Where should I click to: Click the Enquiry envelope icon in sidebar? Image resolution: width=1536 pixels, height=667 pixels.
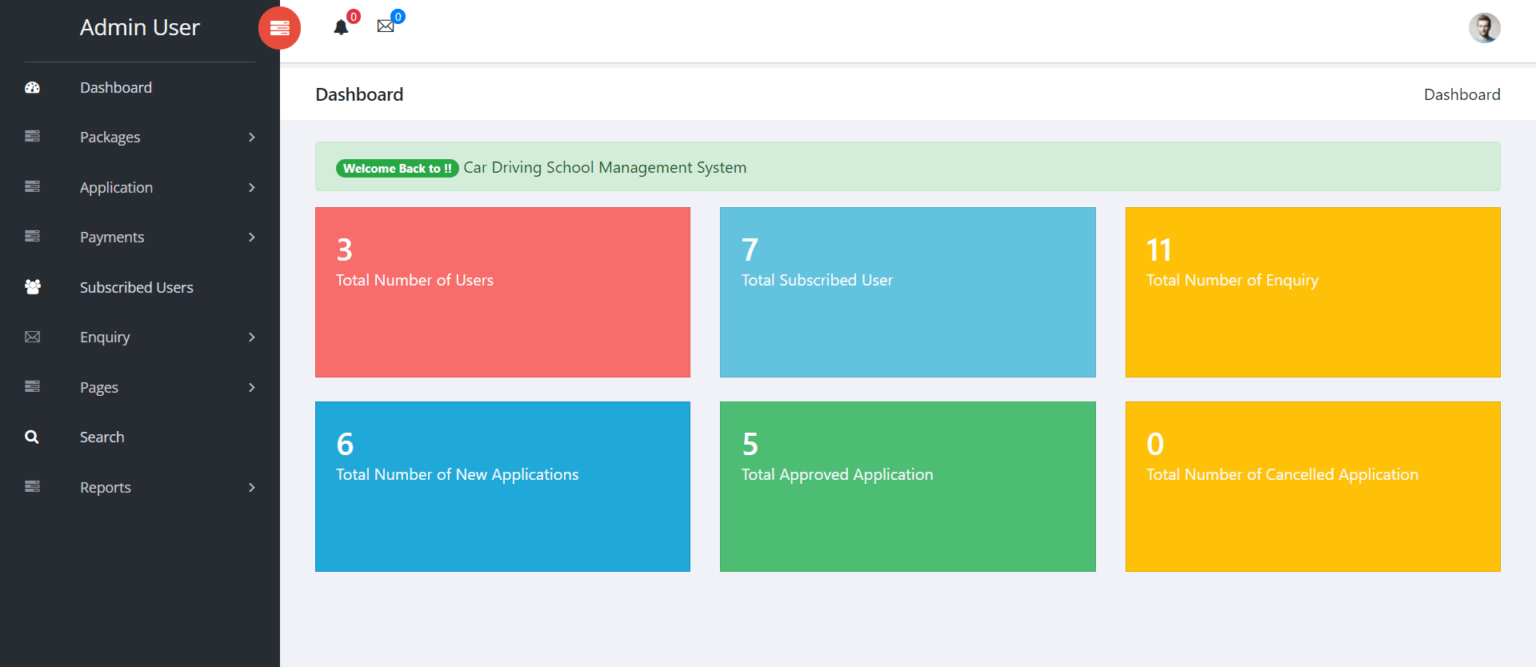32,338
